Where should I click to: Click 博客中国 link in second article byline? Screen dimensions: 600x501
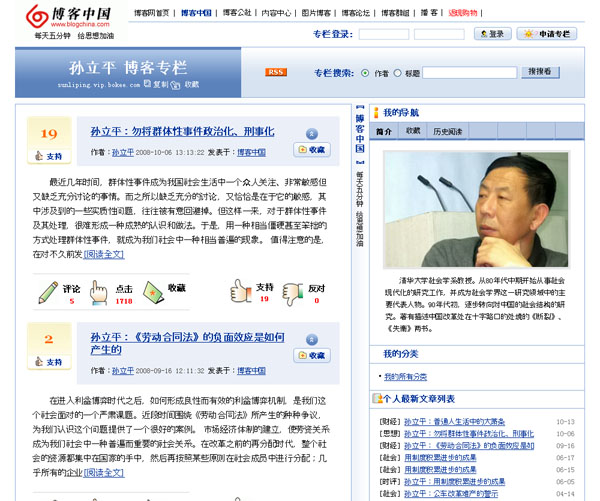pos(251,370)
